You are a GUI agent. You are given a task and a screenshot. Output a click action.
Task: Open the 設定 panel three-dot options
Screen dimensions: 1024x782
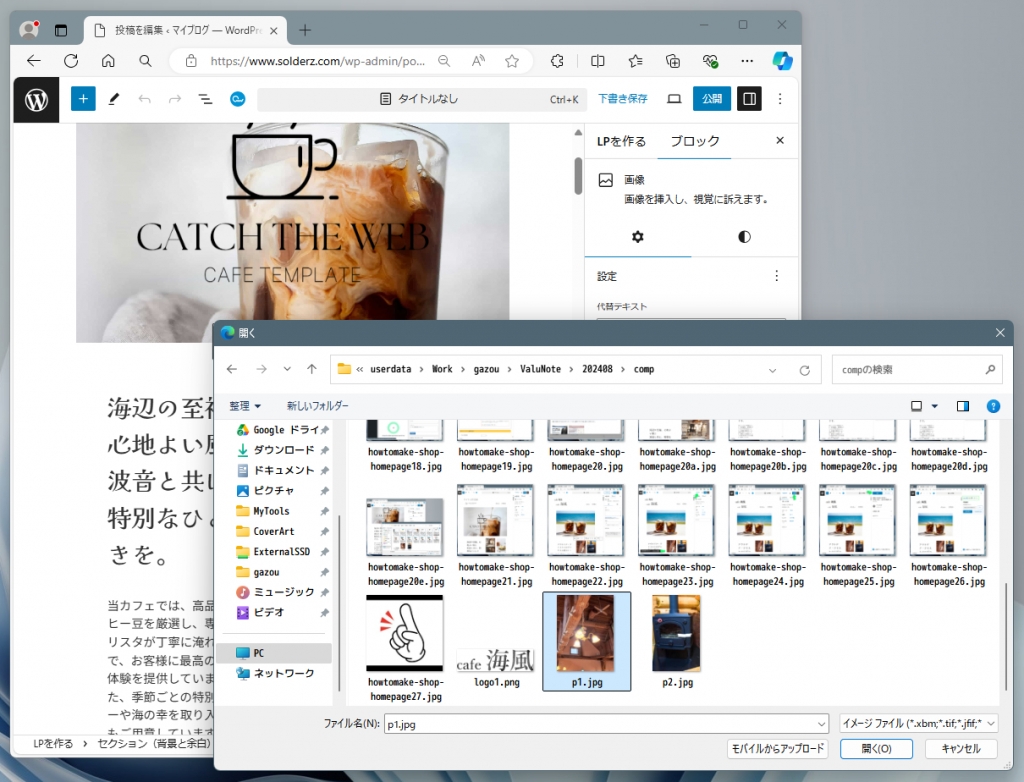pyautogui.click(x=776, y=276)
